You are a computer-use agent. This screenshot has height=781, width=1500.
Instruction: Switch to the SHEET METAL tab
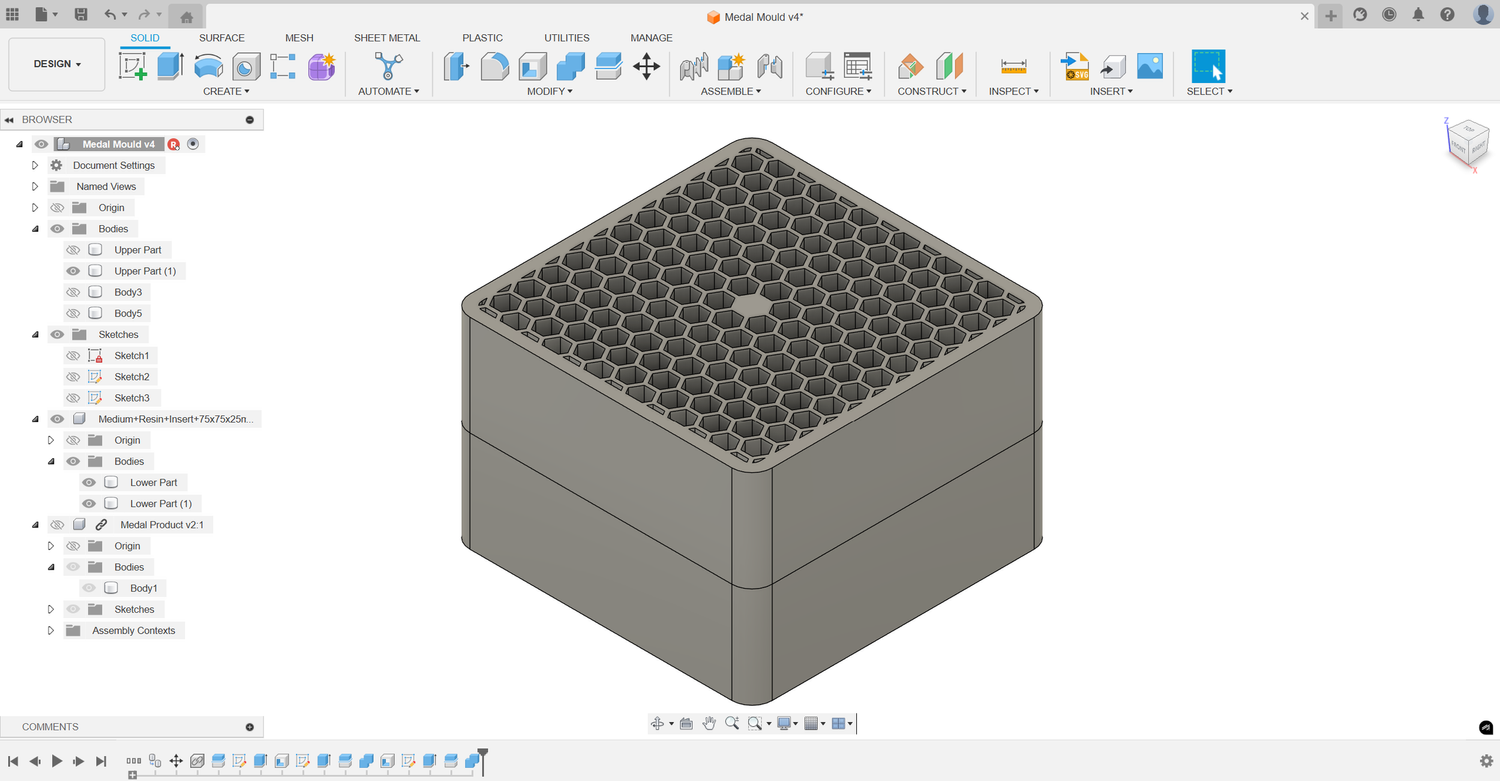point(387,38)
